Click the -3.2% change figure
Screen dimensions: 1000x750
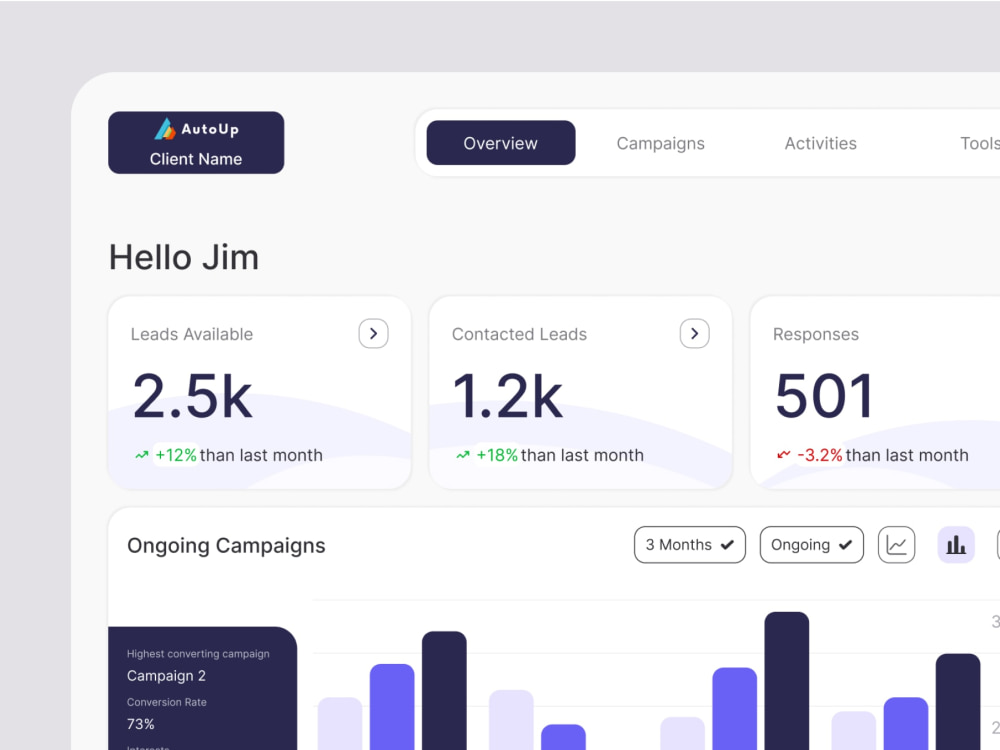click(x=820, y=455)
